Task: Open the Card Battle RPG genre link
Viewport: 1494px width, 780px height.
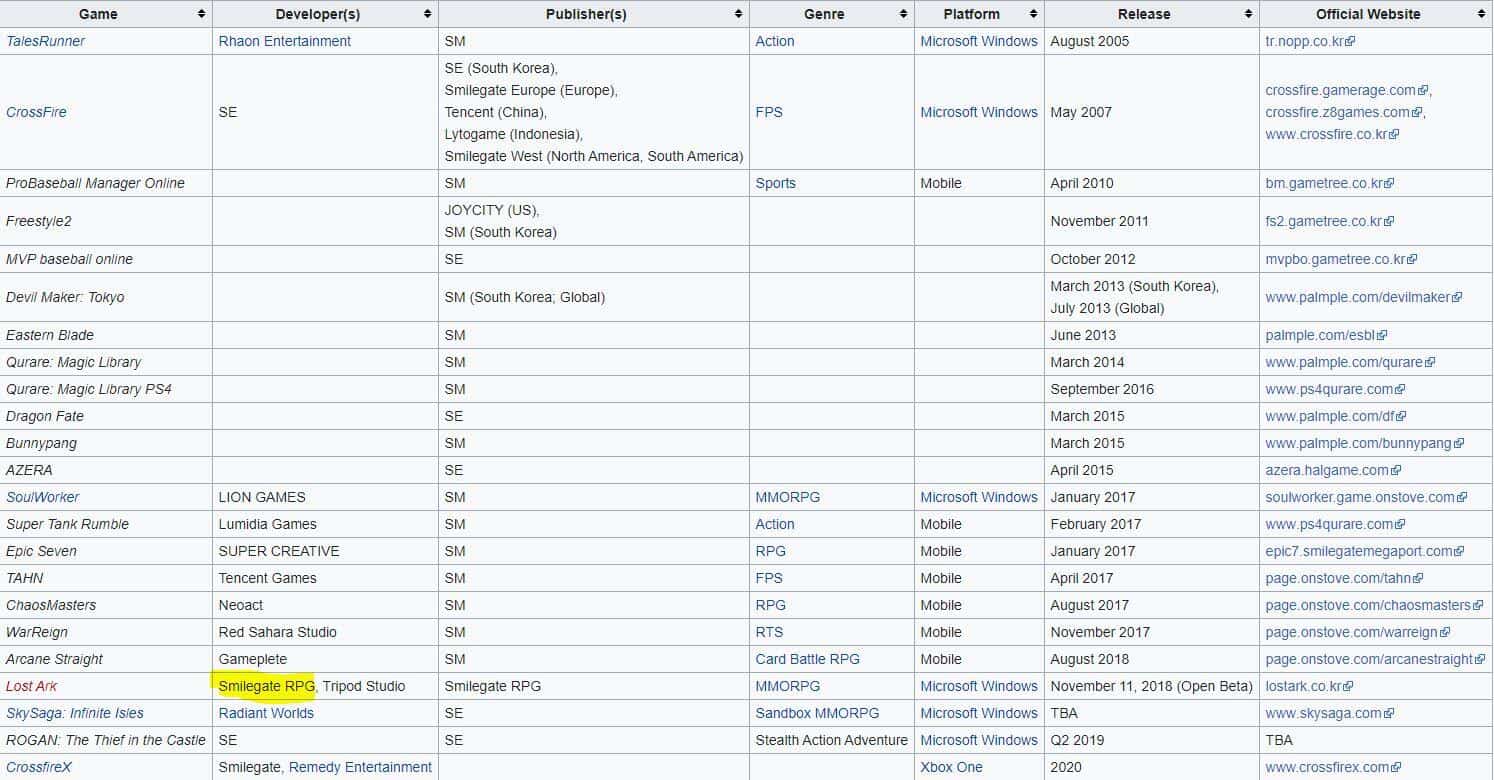Action: (x=808, y=659)
